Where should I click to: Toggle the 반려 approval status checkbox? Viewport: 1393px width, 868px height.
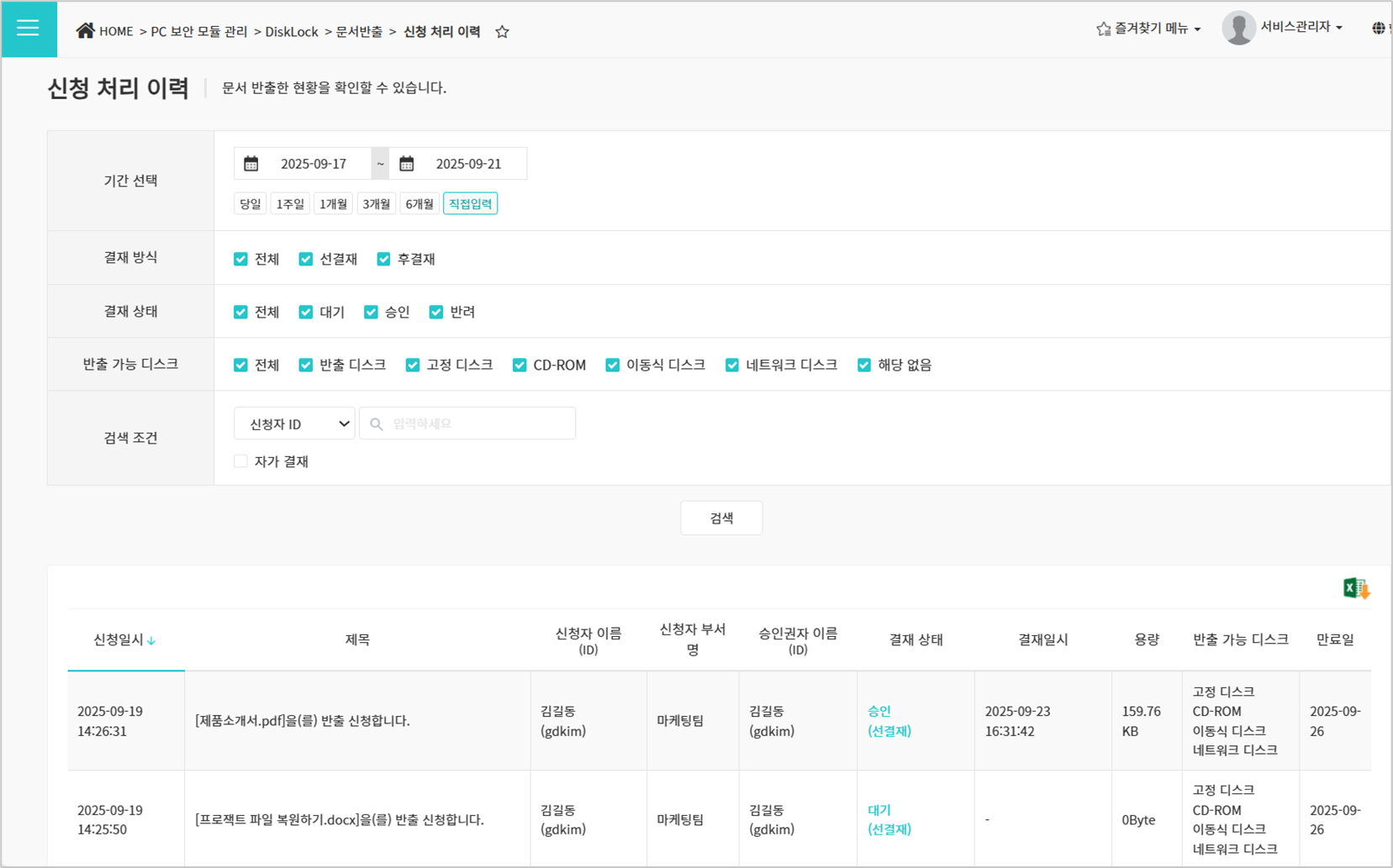[x=436, y=312]
